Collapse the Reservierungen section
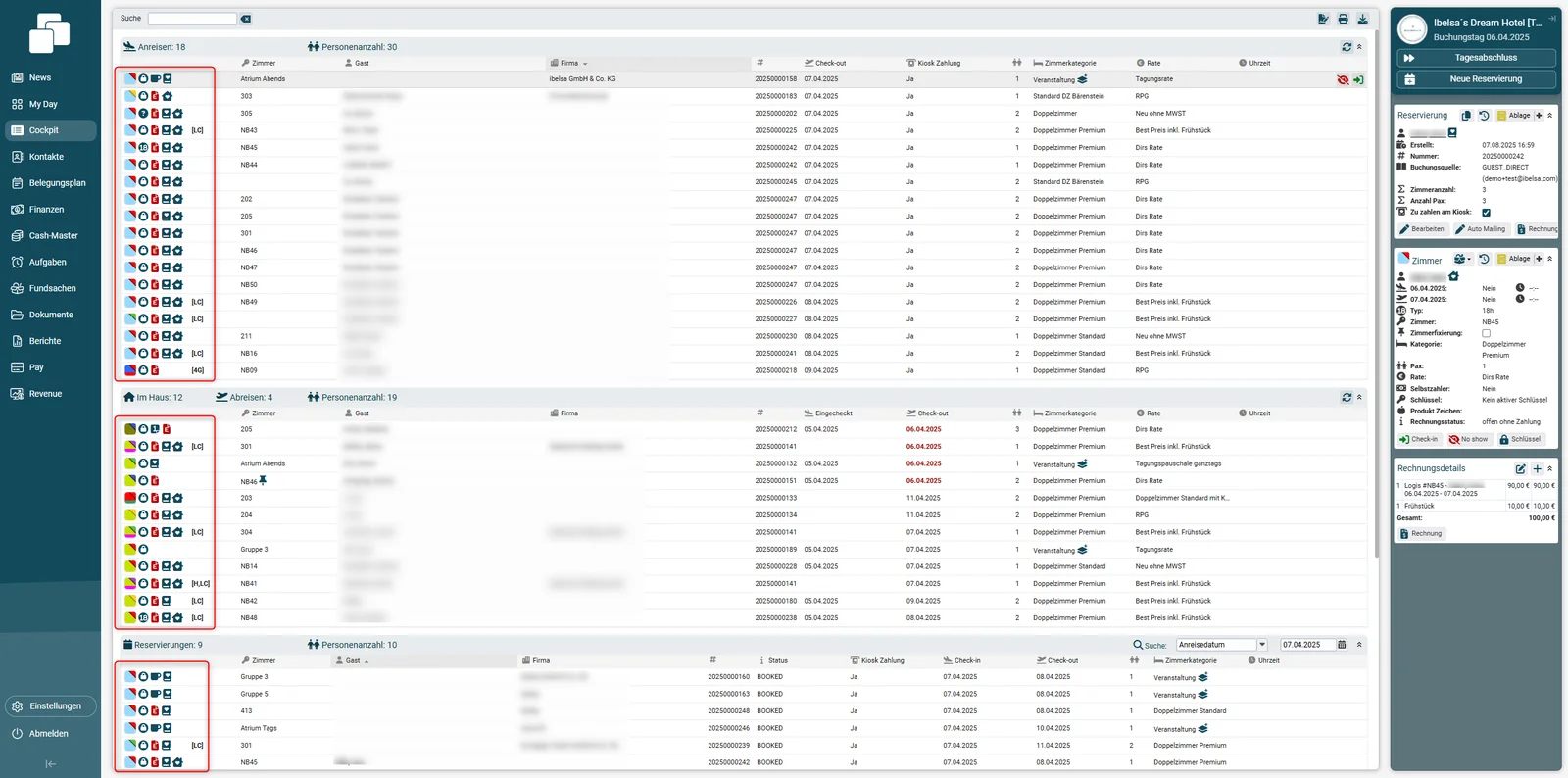The width and height of the screenshot is (1568, 778). pos(1359,645)
